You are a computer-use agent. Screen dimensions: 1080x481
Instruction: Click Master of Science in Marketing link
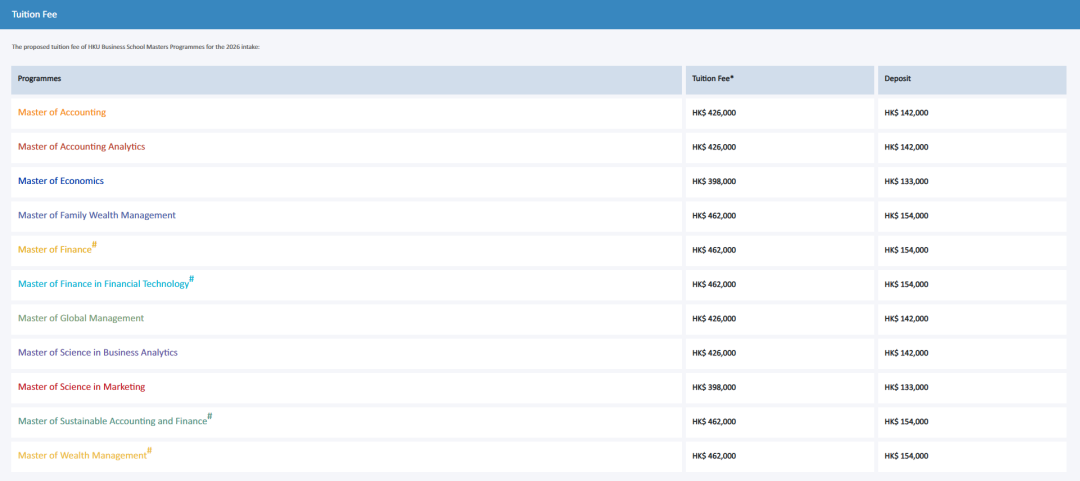tap(81, 387)
